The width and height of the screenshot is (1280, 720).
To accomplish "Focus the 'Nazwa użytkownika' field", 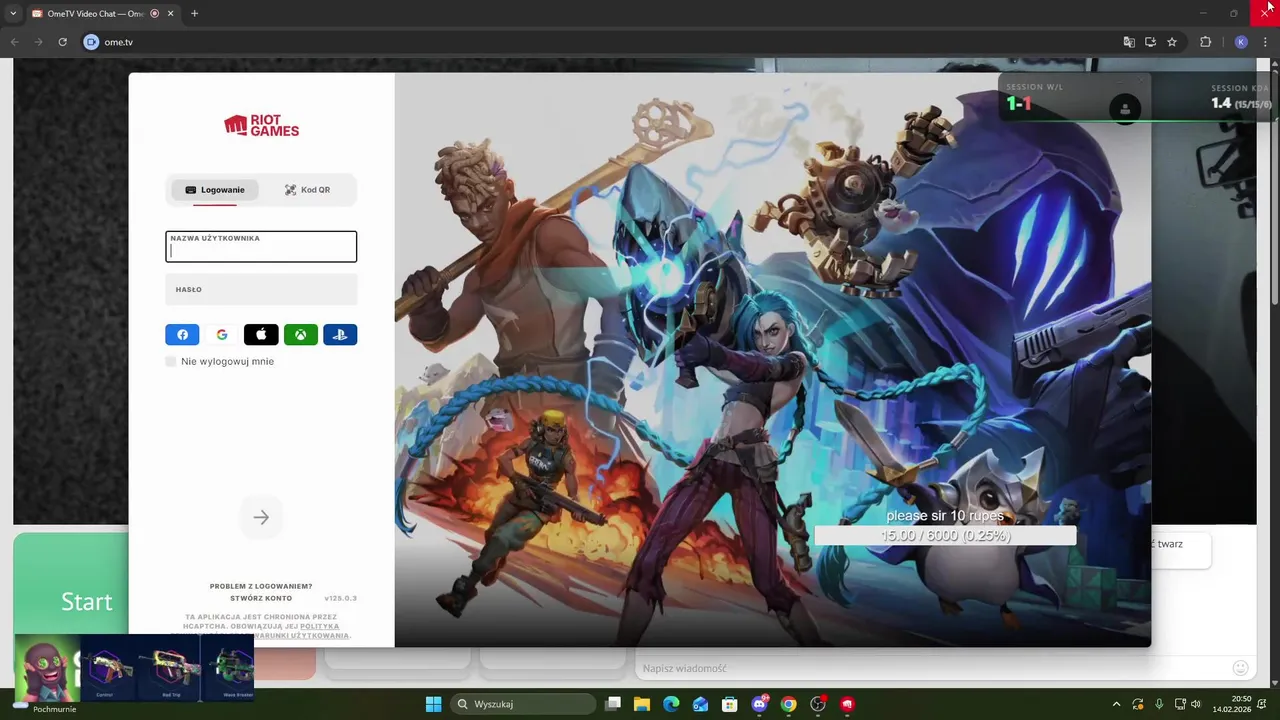I will (x=261, y=247).
